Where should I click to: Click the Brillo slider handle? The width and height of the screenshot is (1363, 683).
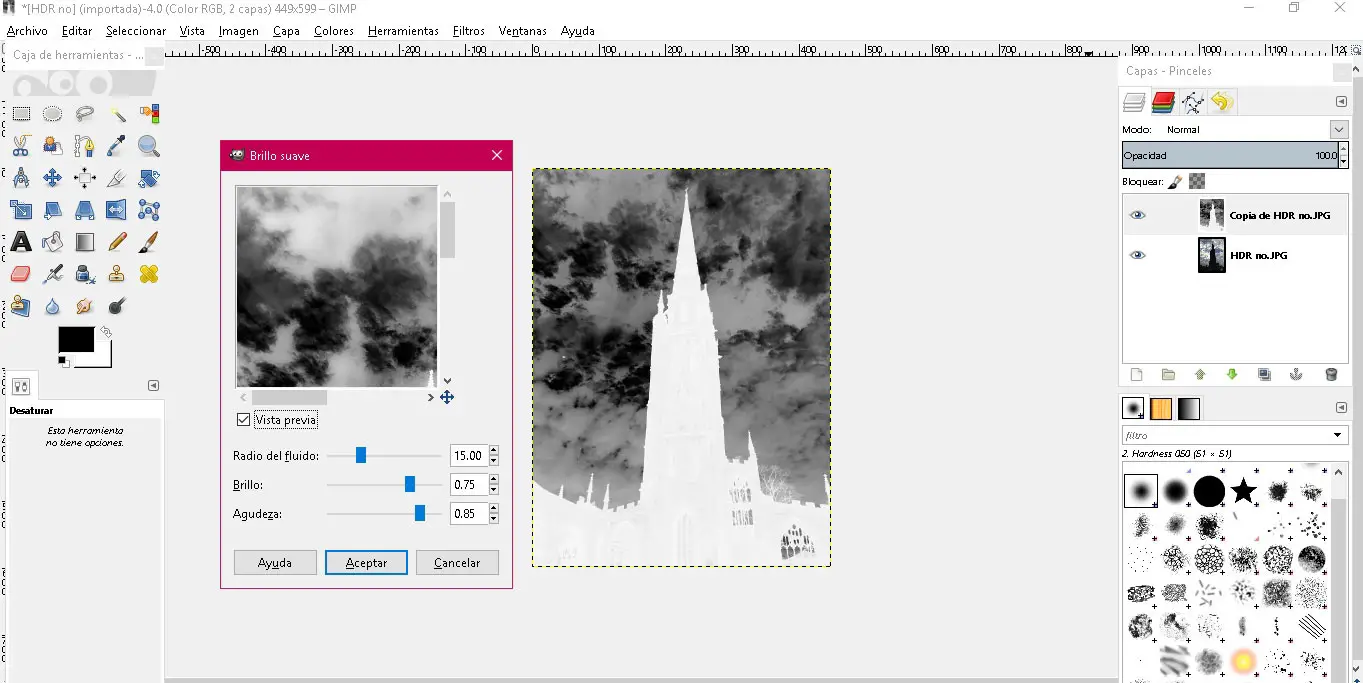pyautogui.click(x=410, y=485)
